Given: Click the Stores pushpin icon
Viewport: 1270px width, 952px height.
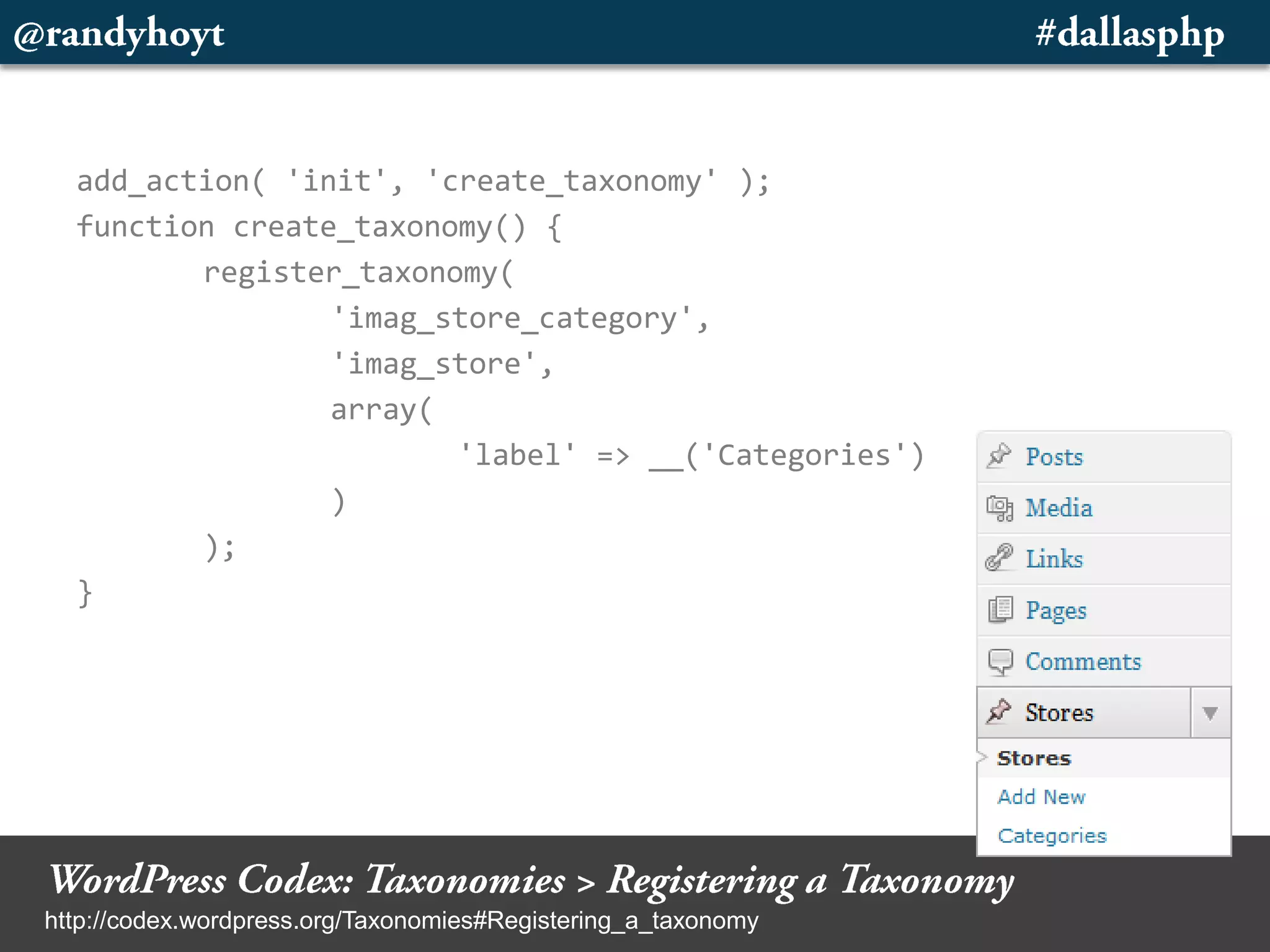Looking at the screenshot, I should click(x=999, y=712).
